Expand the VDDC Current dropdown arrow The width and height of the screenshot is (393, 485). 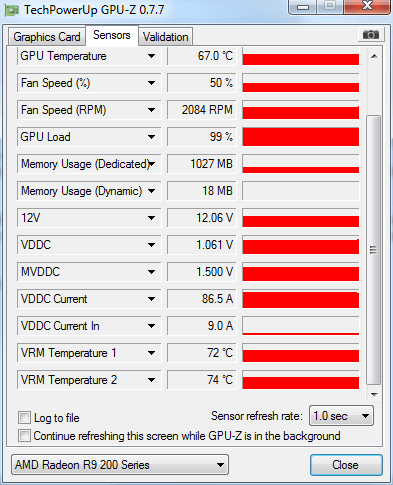pos(151,299)
